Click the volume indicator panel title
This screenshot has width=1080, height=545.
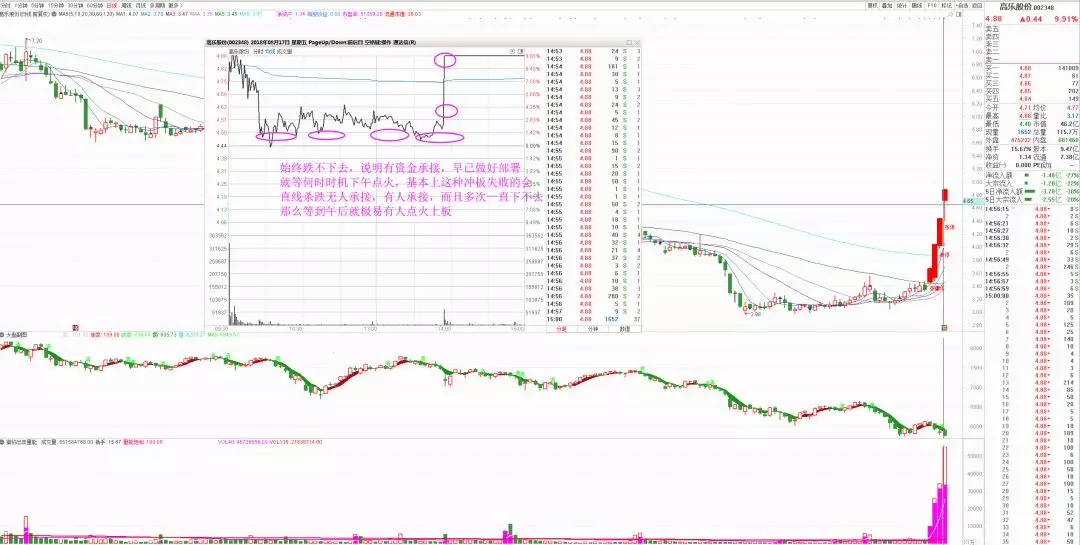21,442
